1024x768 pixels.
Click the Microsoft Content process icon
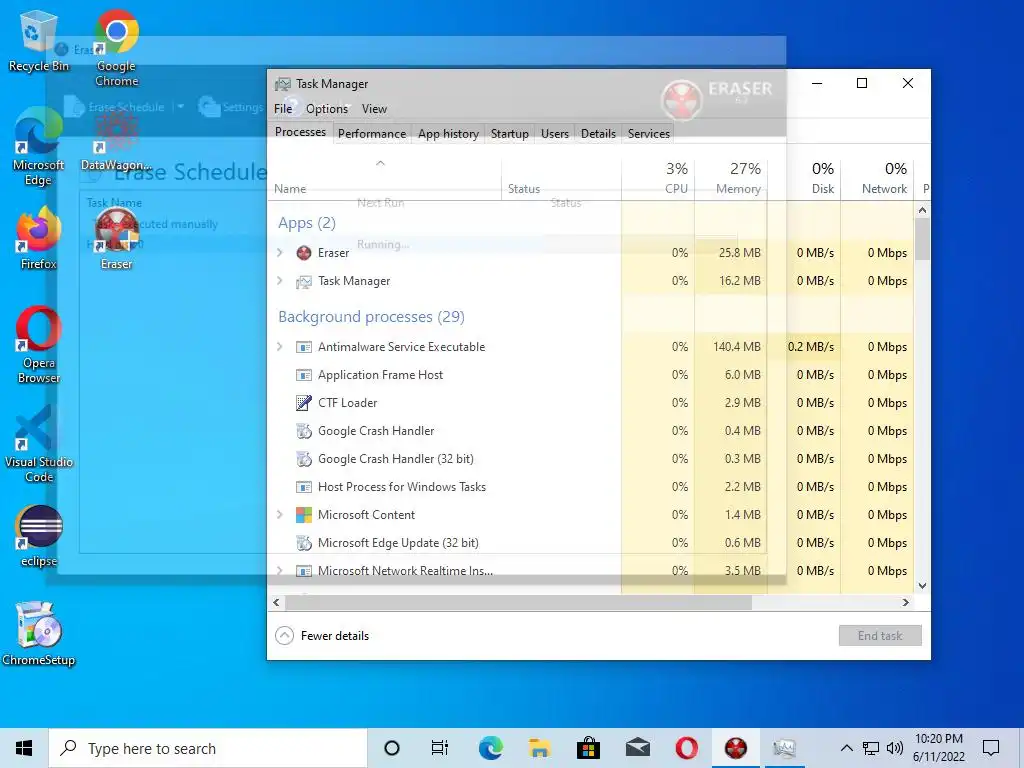click(304, 515)
